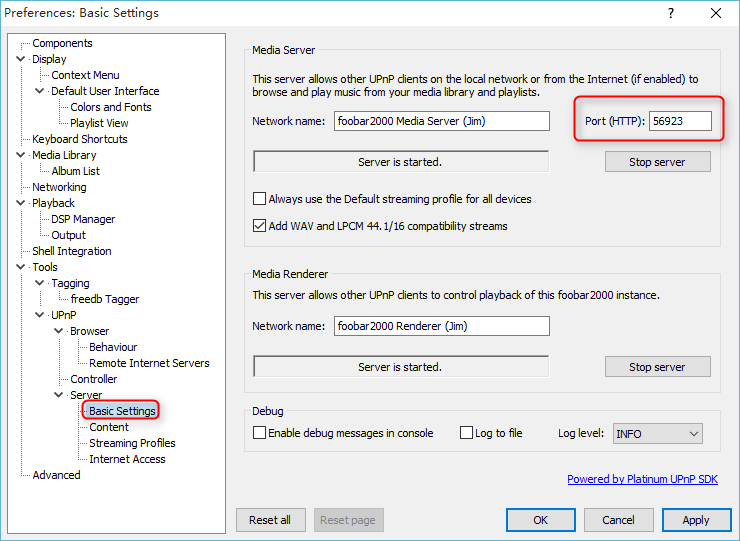Click the Media Renderer Network name field
Screen dimensions: 740x541
442,326
